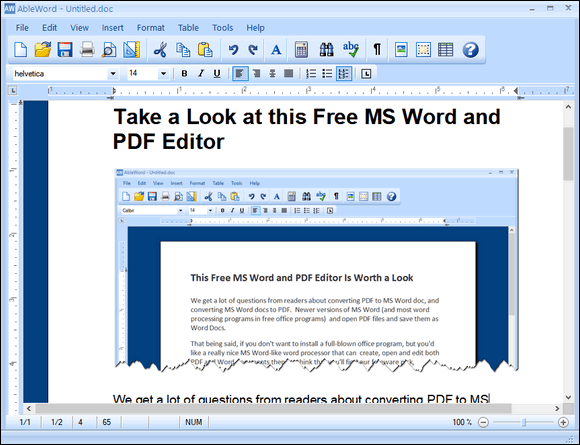Image resolution: width=580 pixels, height=445 pixels.
Task: Apply a bulleted list
Action: 327,74
